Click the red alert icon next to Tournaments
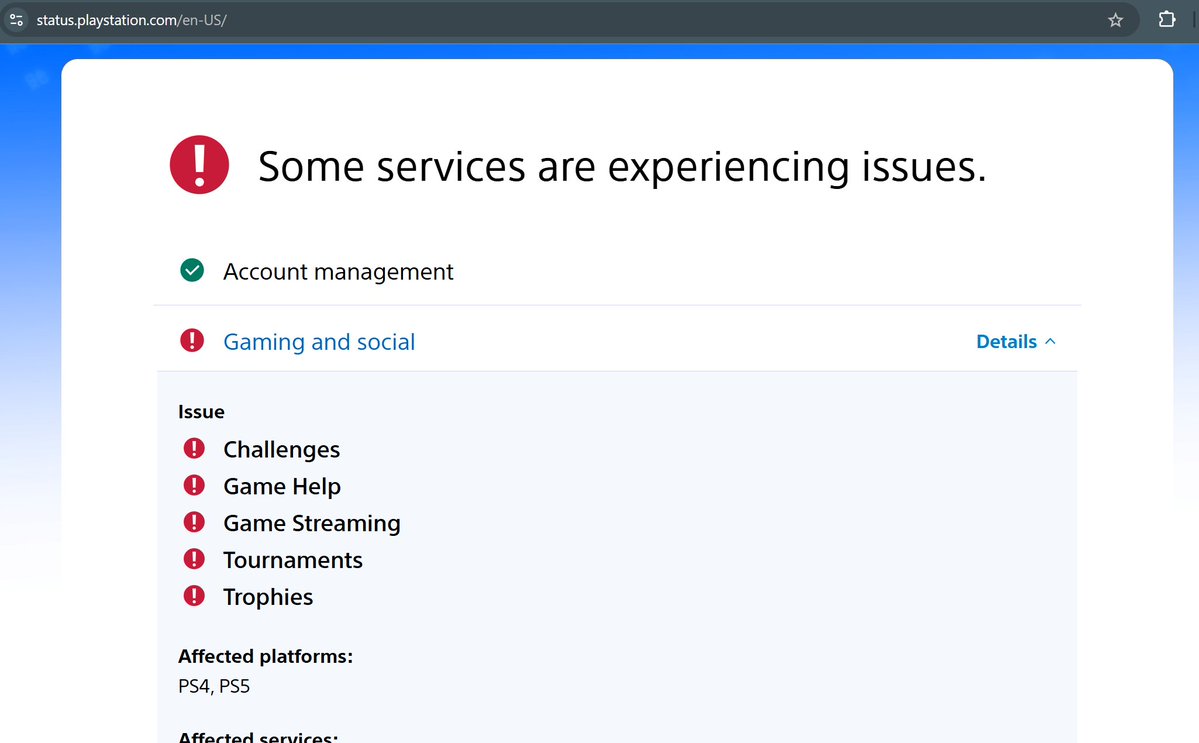The width and height of the screenshot is (1199, 743). tap(194, 559)
